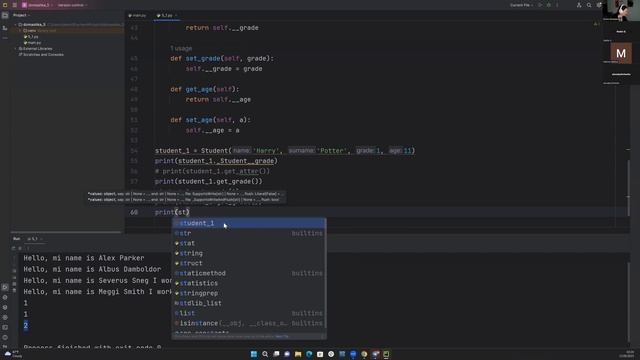Click the Run current file button

[x=540, y=5]
